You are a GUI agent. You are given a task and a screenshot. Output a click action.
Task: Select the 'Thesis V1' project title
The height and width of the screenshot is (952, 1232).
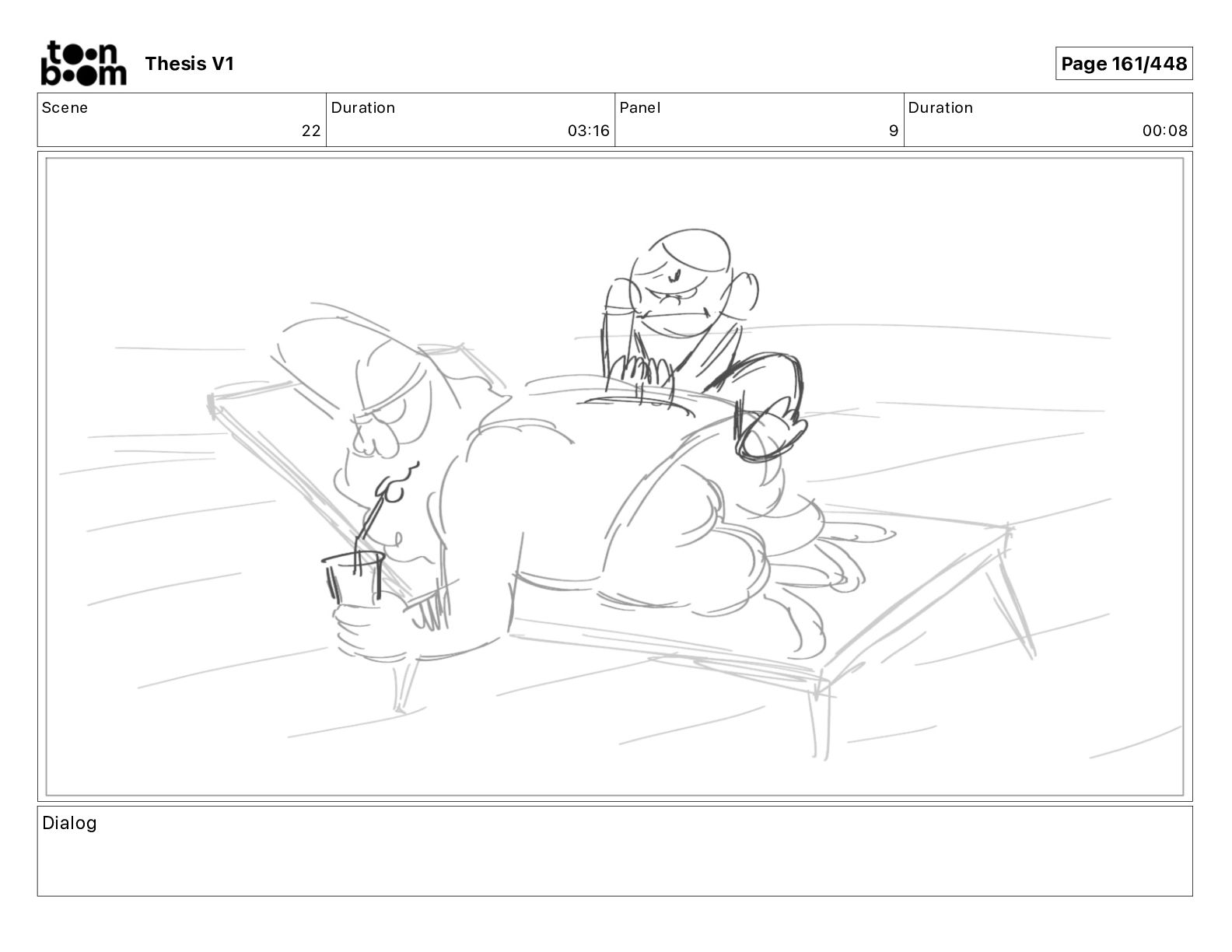point(189,64)
